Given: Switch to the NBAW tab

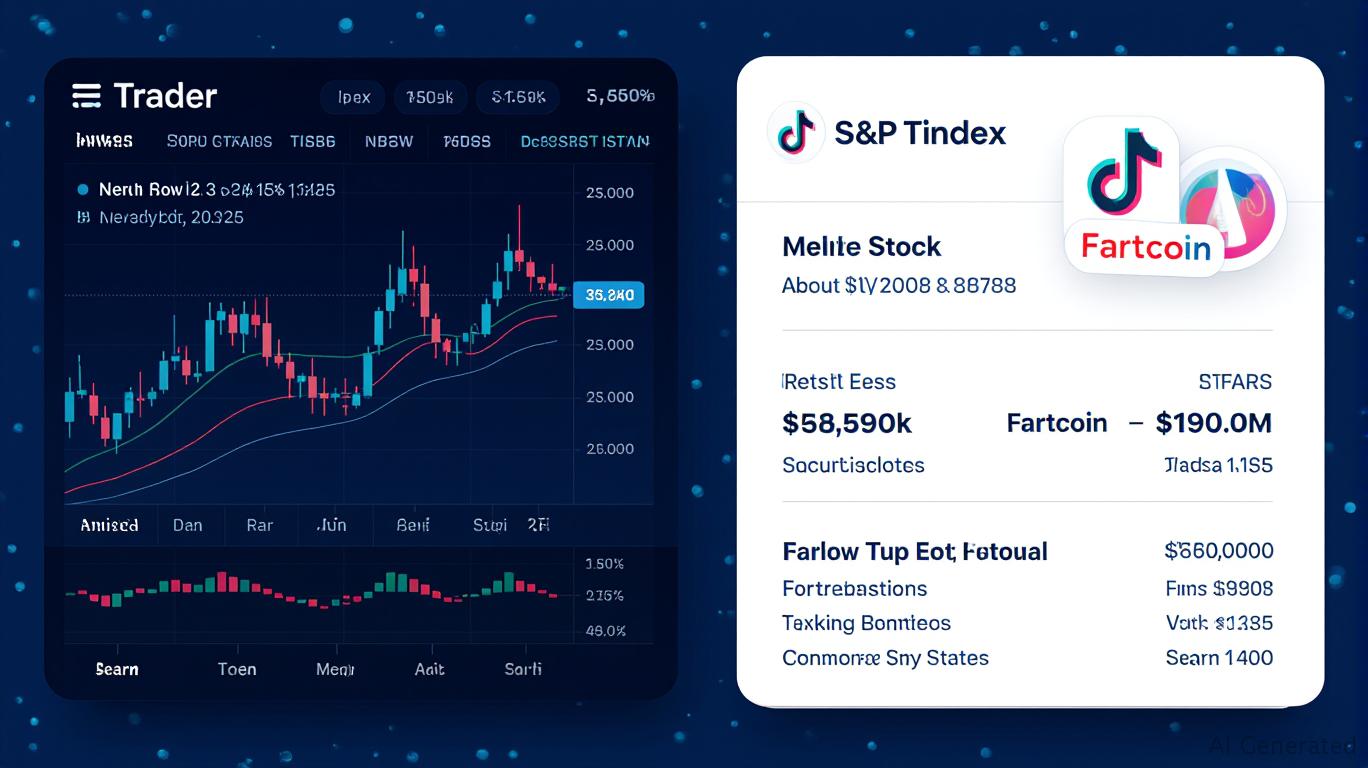Looking at the screenshot, I should tap(389, 141).
